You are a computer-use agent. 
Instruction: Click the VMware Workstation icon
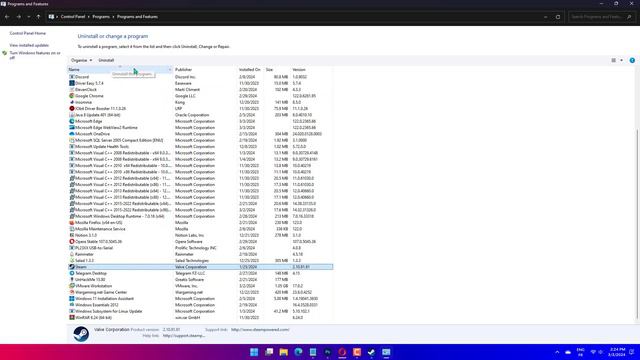pyautogui.click(x=72, y=286)
